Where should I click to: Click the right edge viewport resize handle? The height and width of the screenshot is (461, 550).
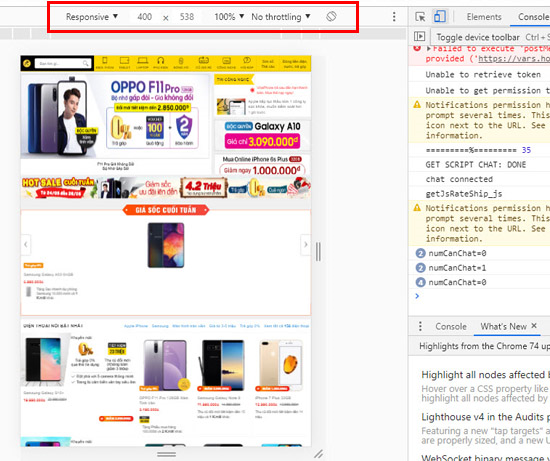pos(318,251)
